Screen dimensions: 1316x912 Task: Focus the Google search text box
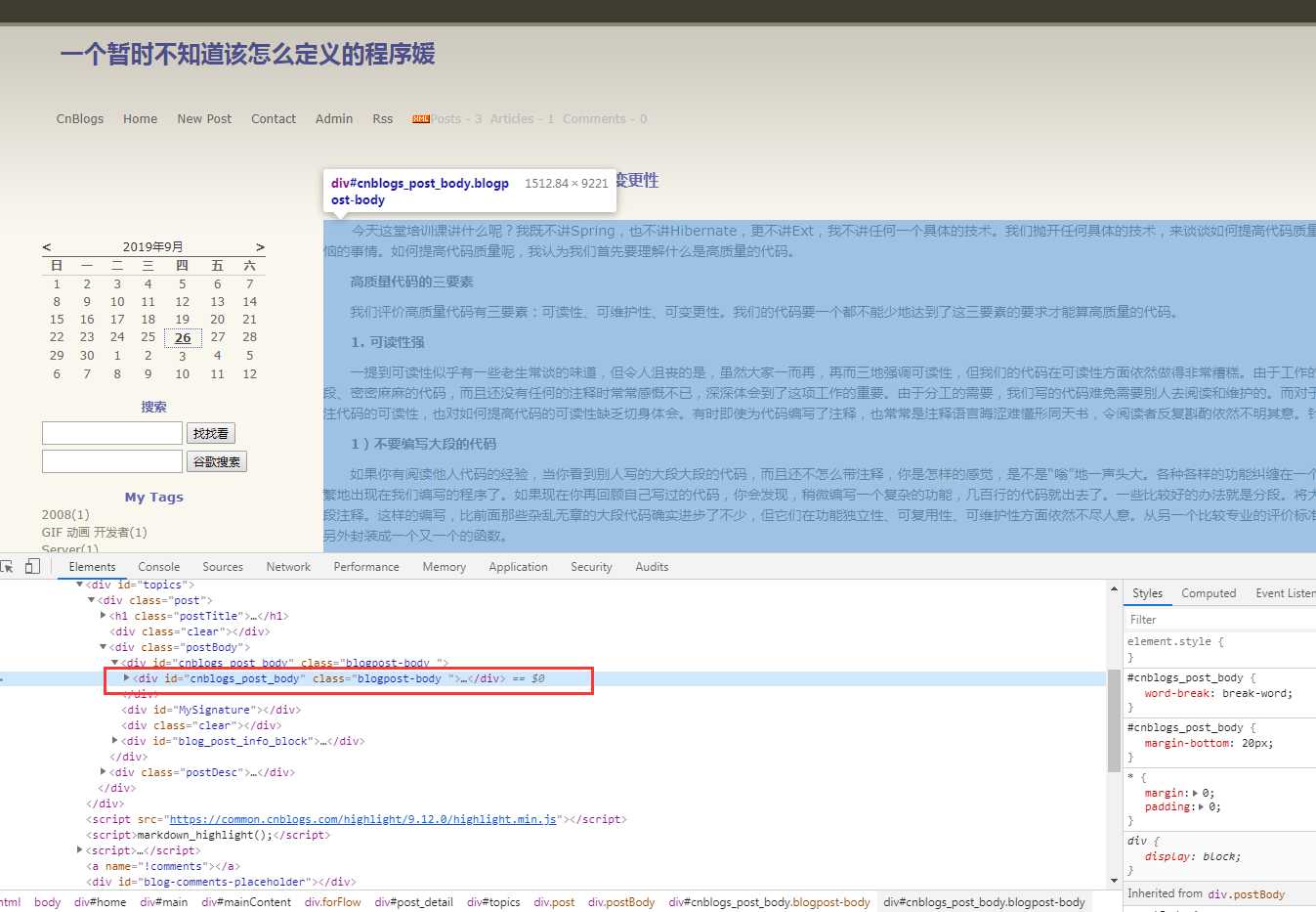pos(112,461)
